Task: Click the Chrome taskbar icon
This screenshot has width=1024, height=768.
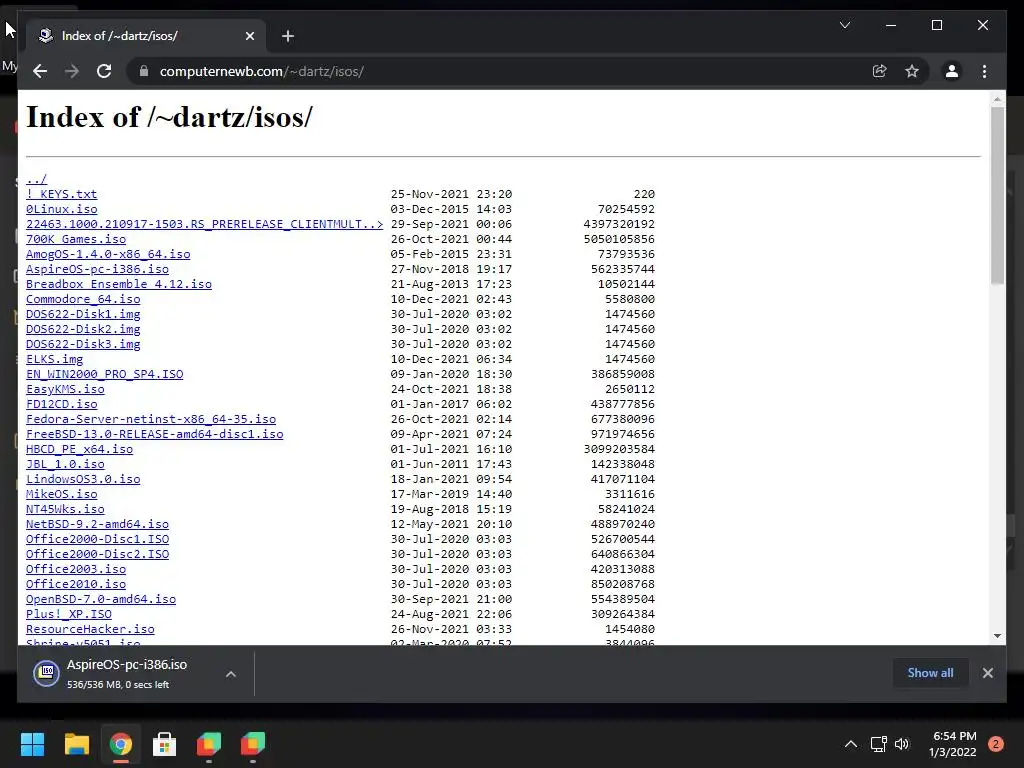Action: tap(121, 744)
